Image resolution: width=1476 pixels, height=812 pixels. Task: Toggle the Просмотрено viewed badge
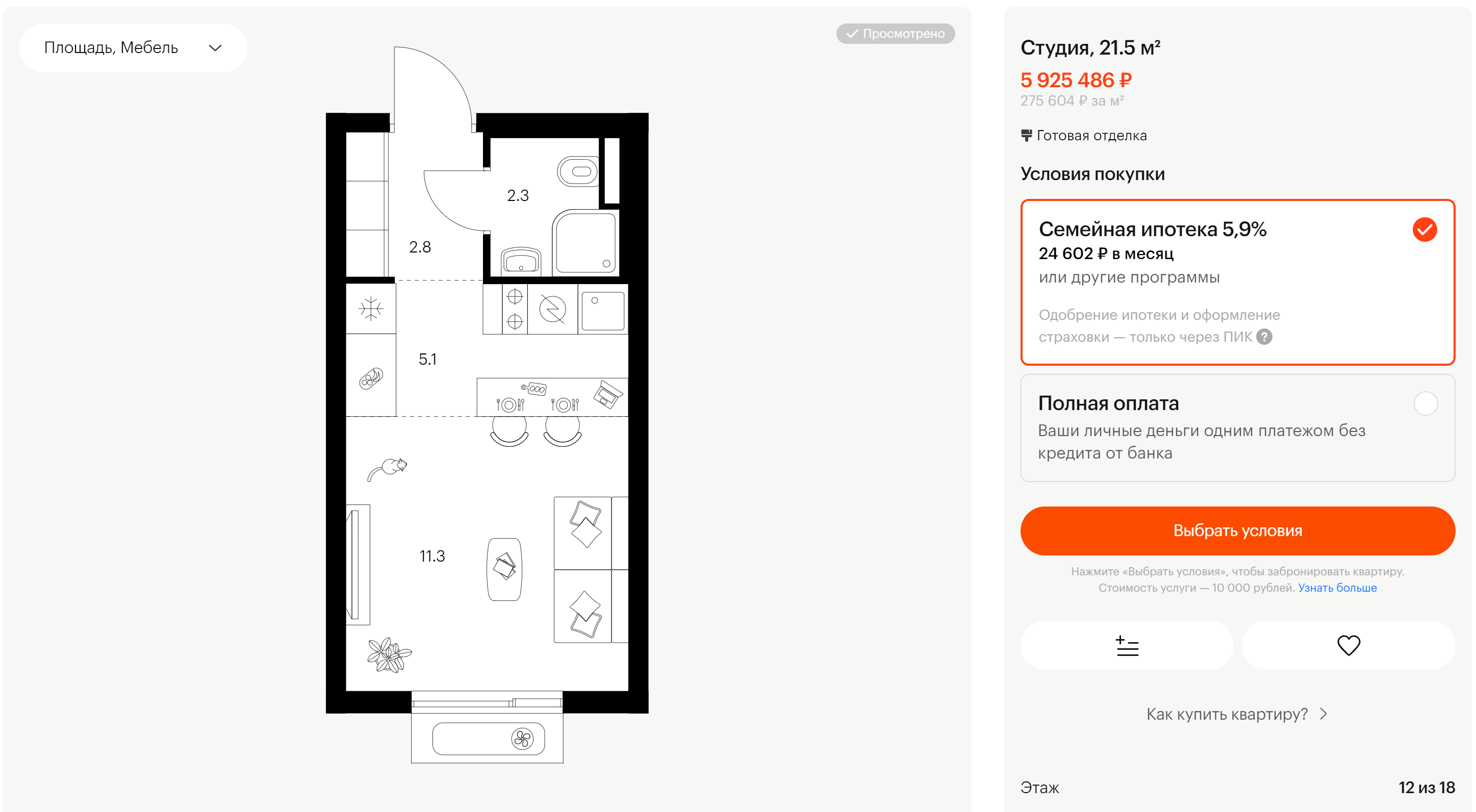click(896, 34)
